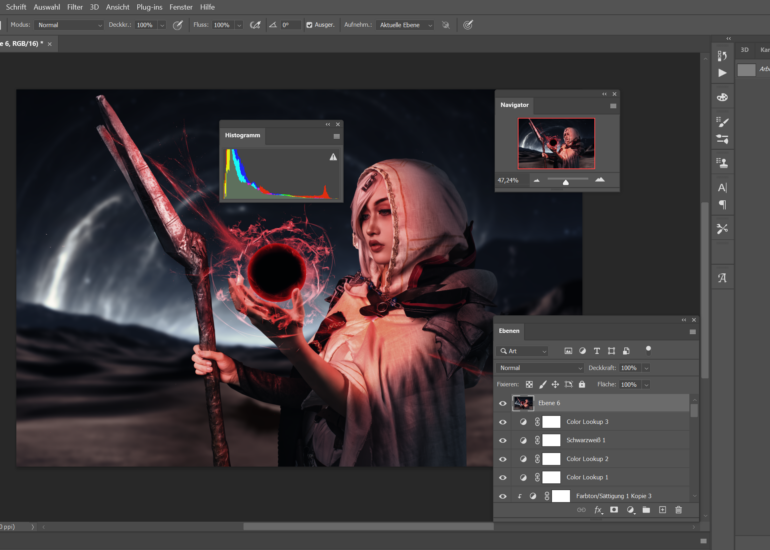
Task: Open the Actions panel play icon
Action: [x=722, y=73]
